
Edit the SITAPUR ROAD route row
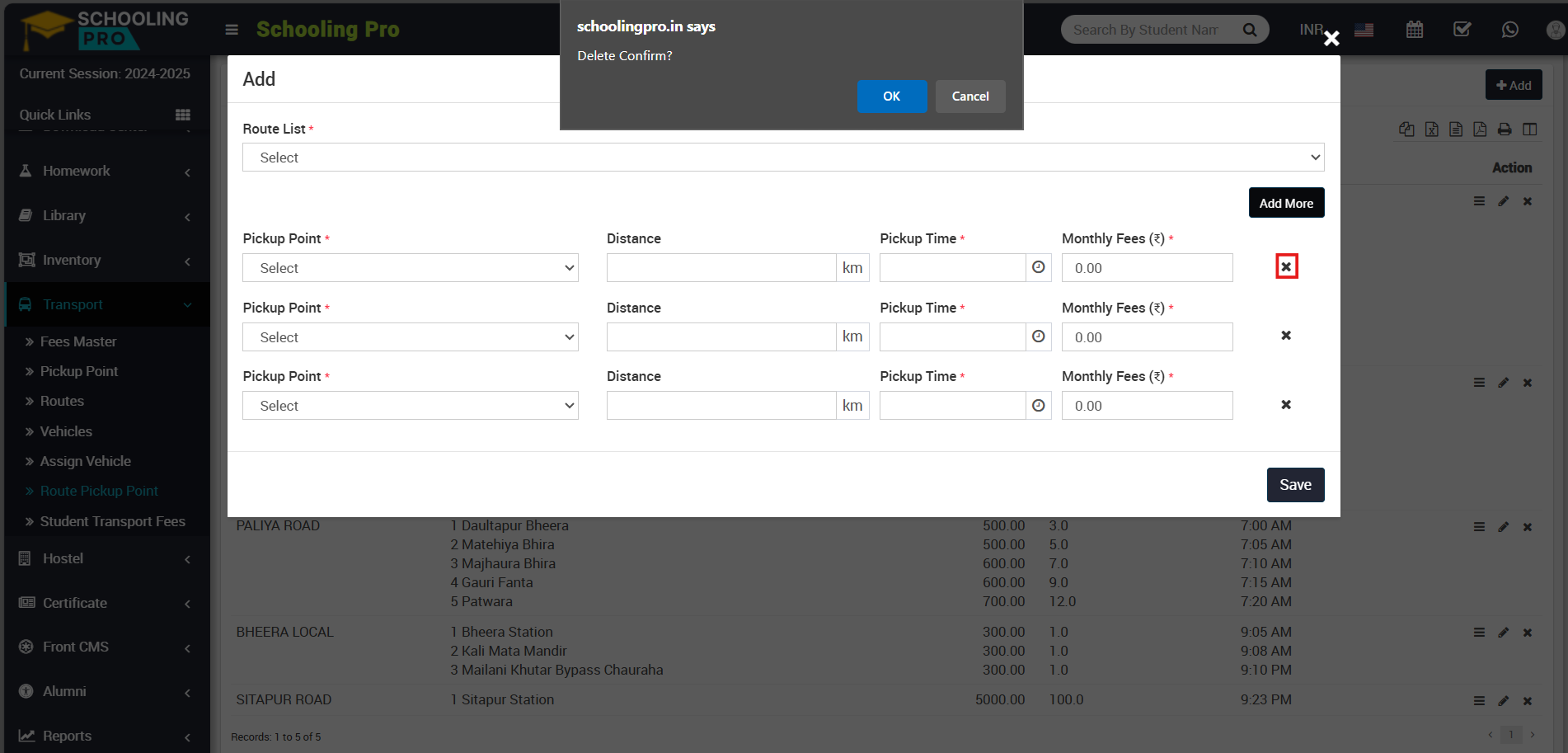[x=1504, y=701]
